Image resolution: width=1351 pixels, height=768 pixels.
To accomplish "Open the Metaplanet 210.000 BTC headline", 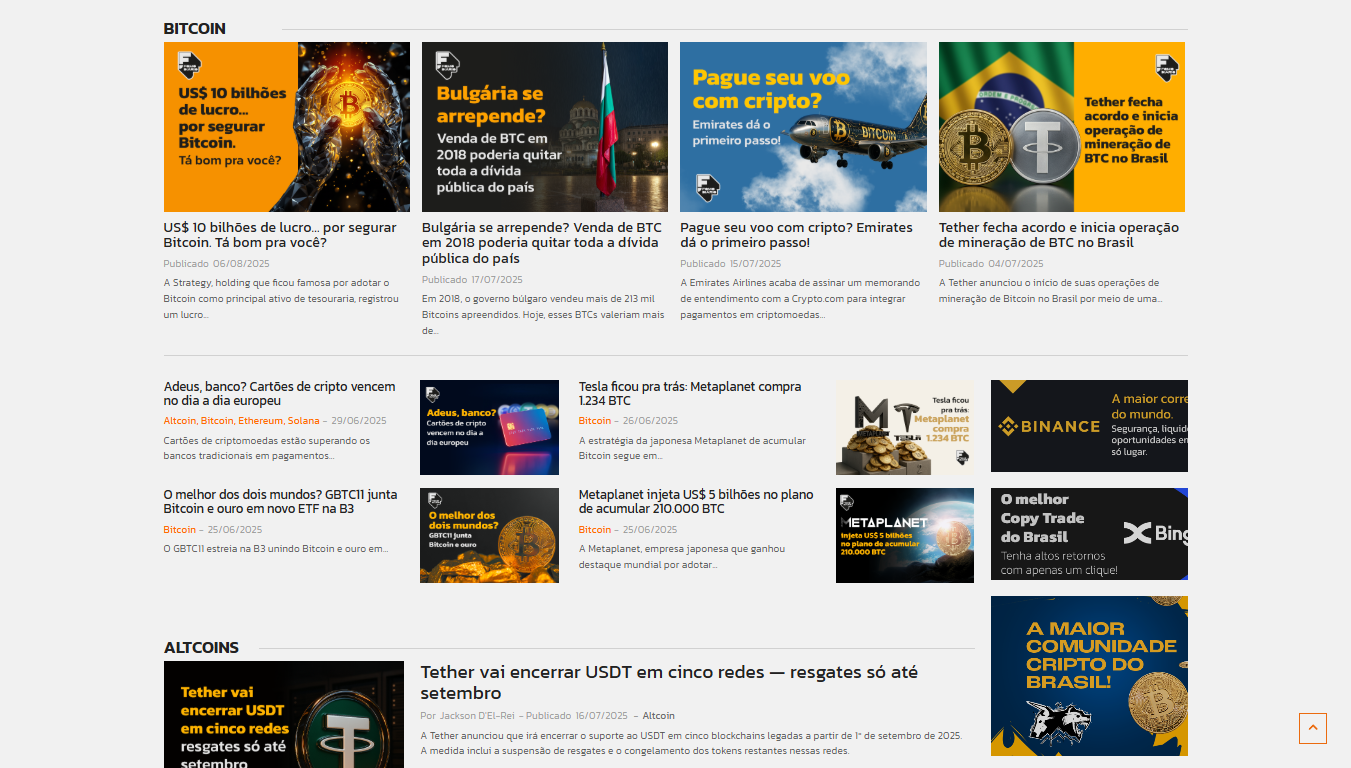I will [x=695, y=501].
